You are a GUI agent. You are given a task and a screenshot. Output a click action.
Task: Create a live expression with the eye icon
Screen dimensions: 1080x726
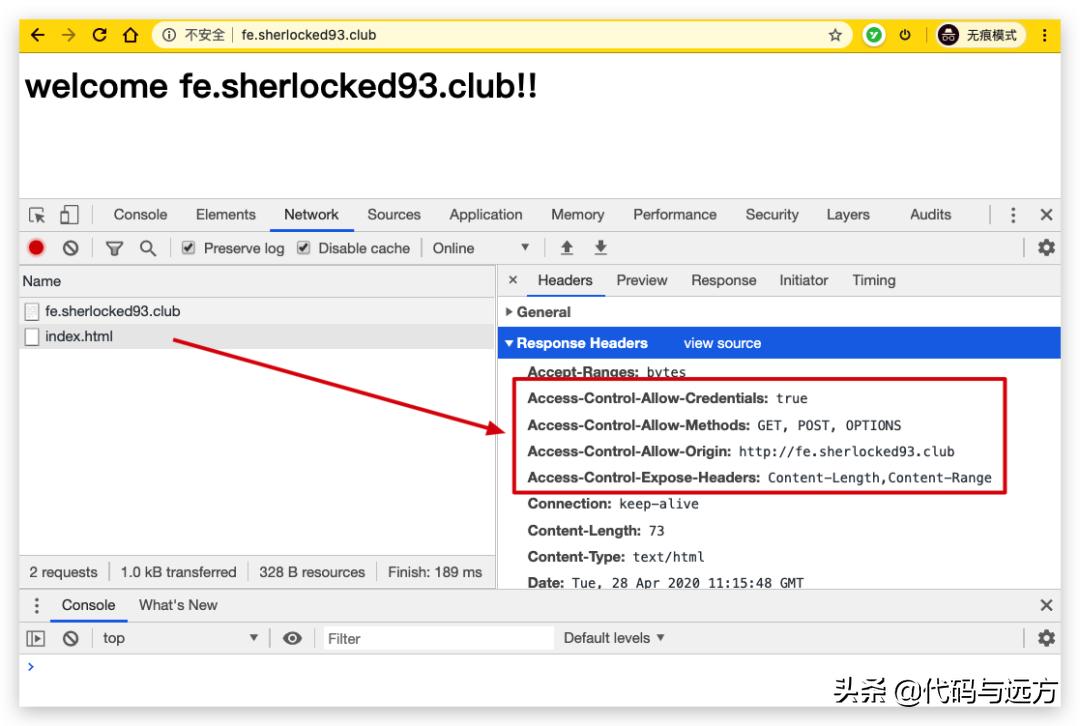click(292, 639)
